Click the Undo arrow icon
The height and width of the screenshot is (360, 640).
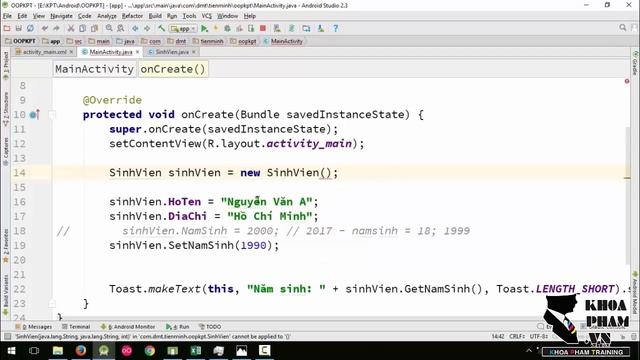click(44, 28)
